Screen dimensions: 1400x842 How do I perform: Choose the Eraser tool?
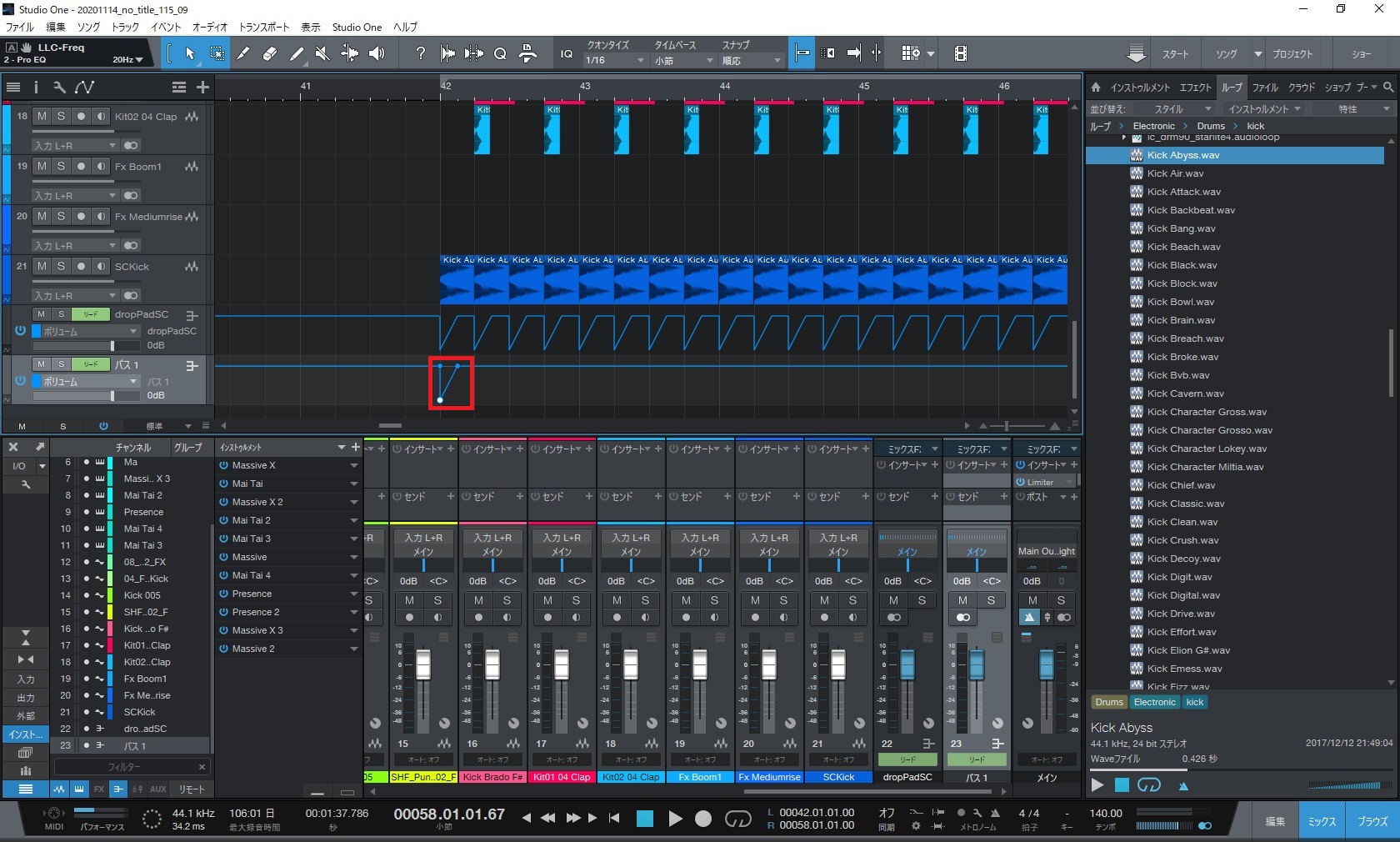270,53
